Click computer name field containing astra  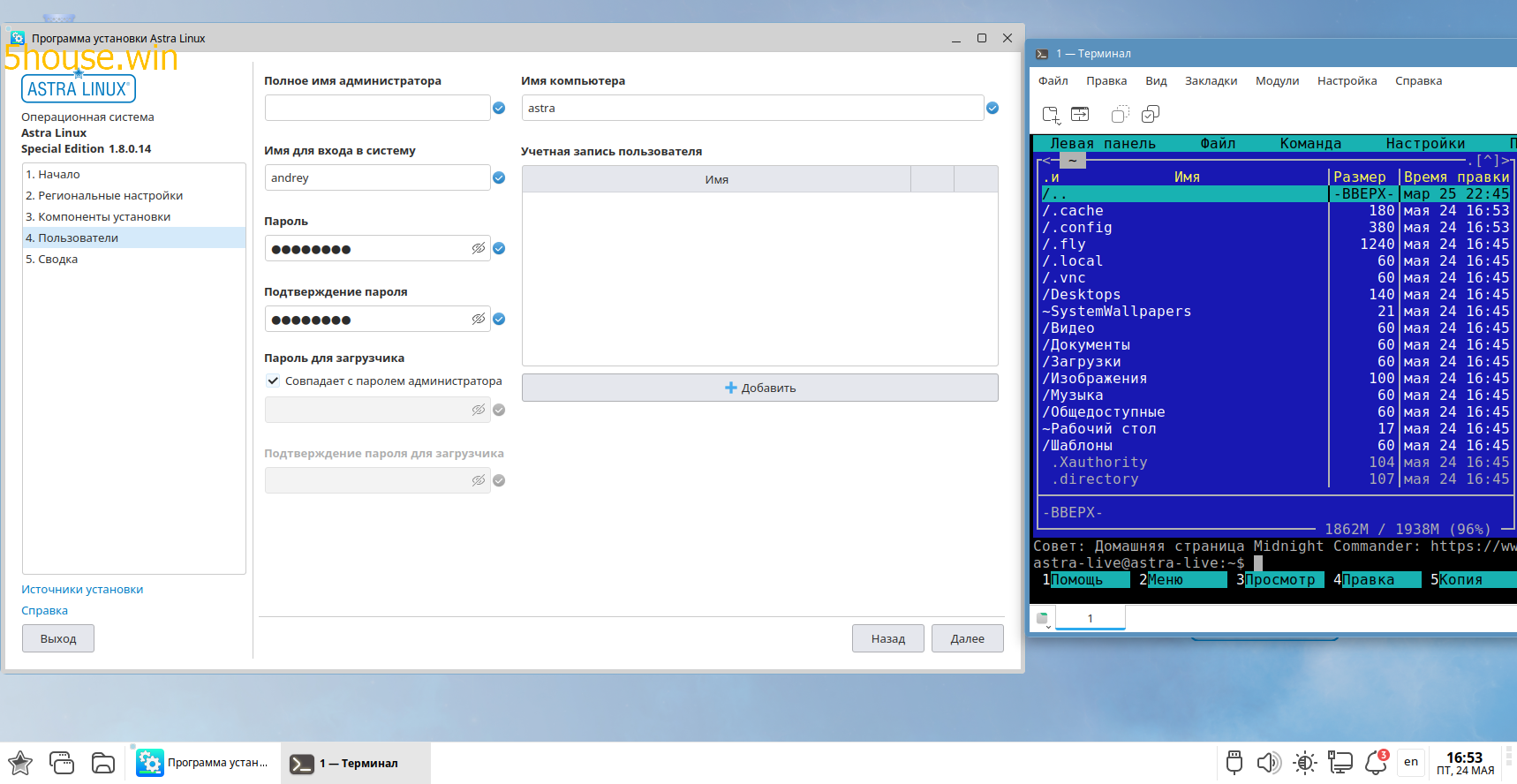pos(752,108)
